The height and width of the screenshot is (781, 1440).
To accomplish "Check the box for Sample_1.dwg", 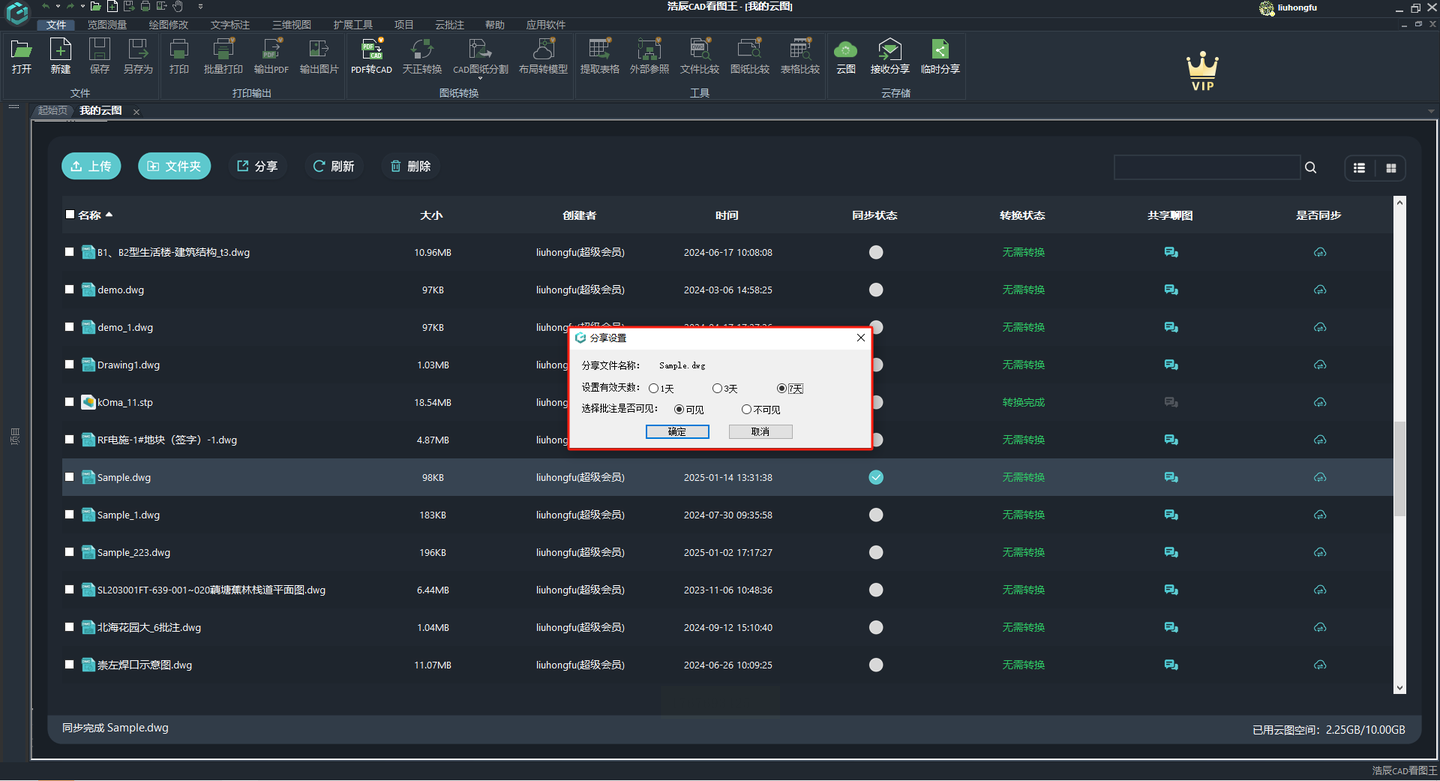I will (x=70, y=515).
